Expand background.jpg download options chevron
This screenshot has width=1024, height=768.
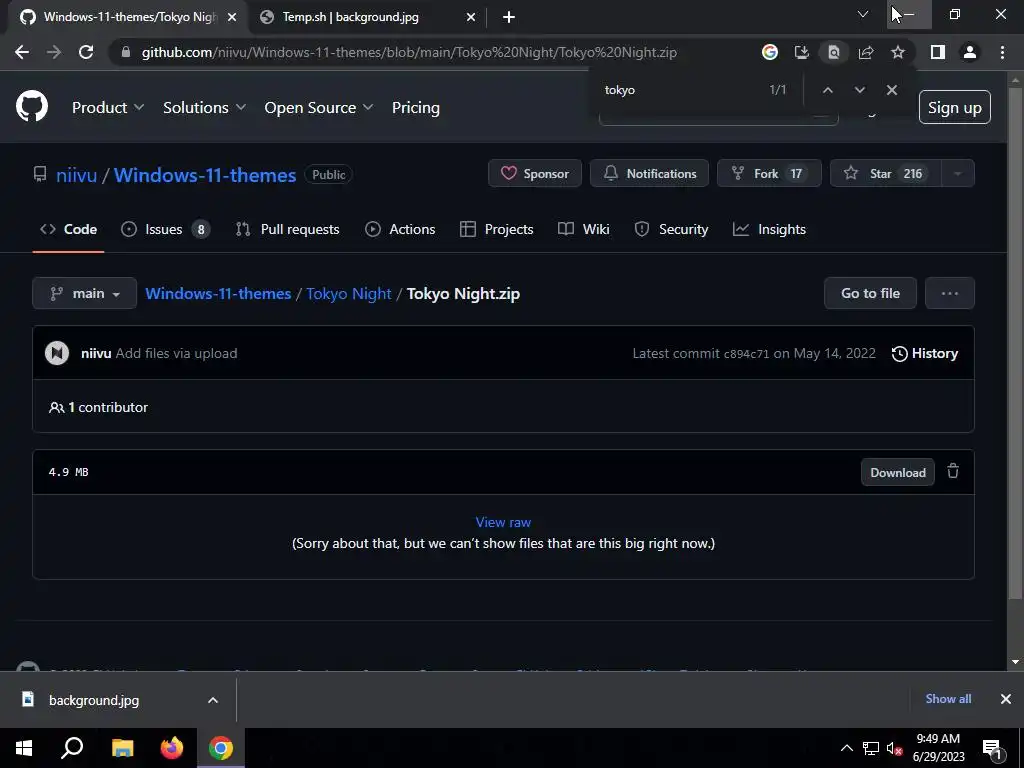tap(213, 700)
